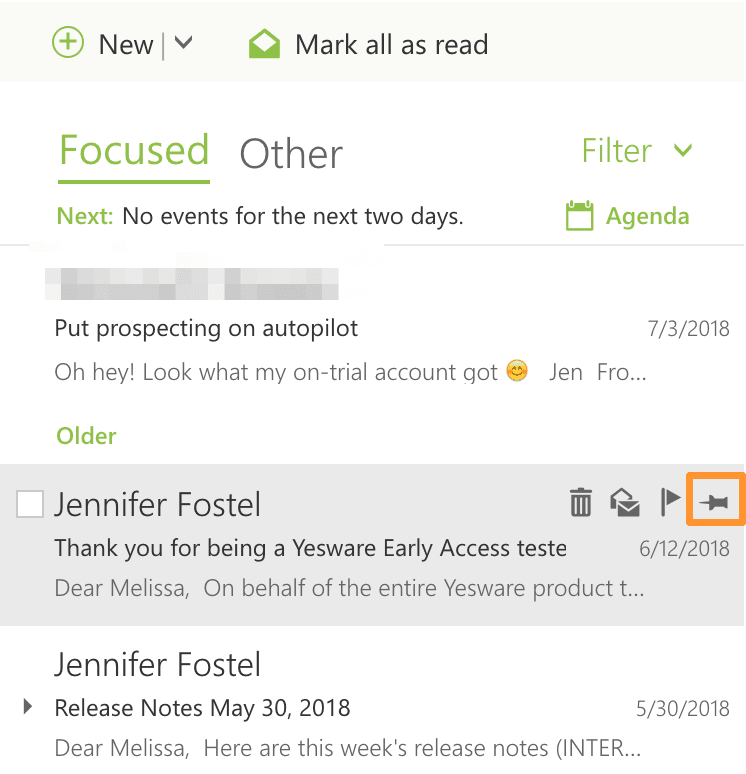Click the Agenda calendar icon
Screen dimensions: 746x774
tap(579, 216)
